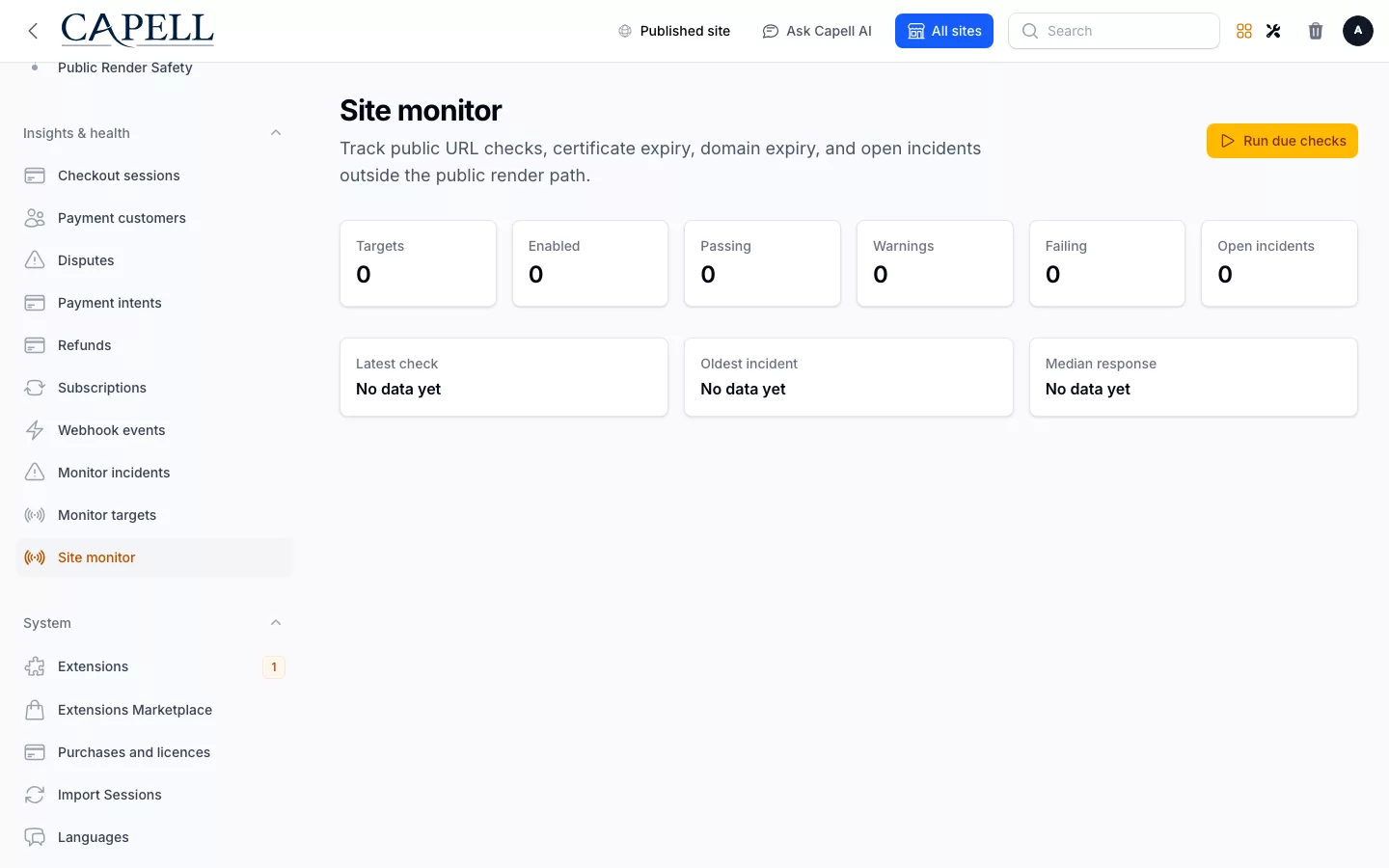Click the Enabled stat card
Screen dimensions: 1389x868
590,263
